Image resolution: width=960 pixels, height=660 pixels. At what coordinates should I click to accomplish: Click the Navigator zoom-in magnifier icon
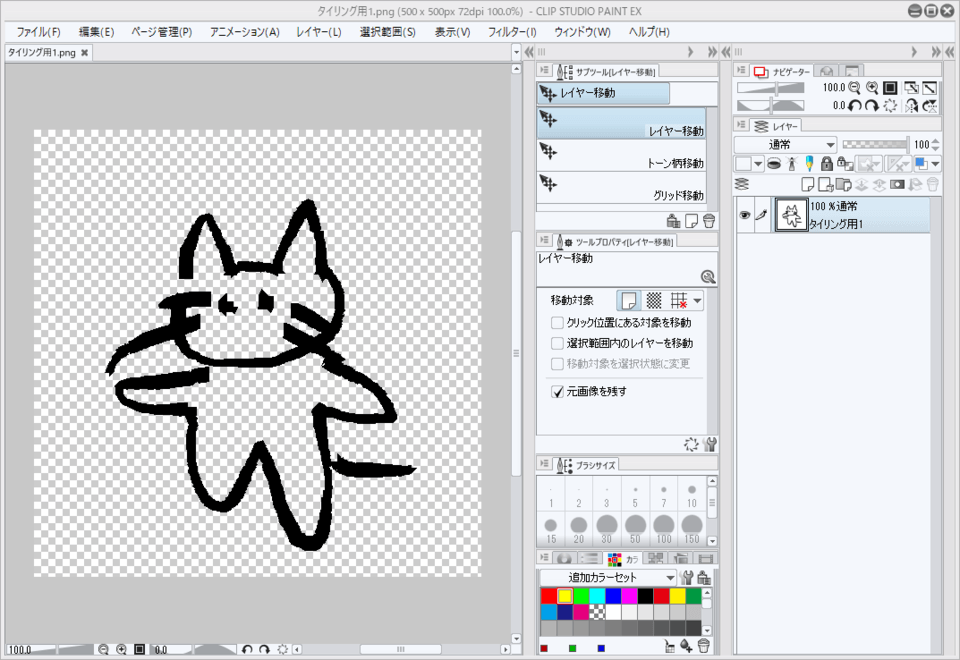point(872,88)
